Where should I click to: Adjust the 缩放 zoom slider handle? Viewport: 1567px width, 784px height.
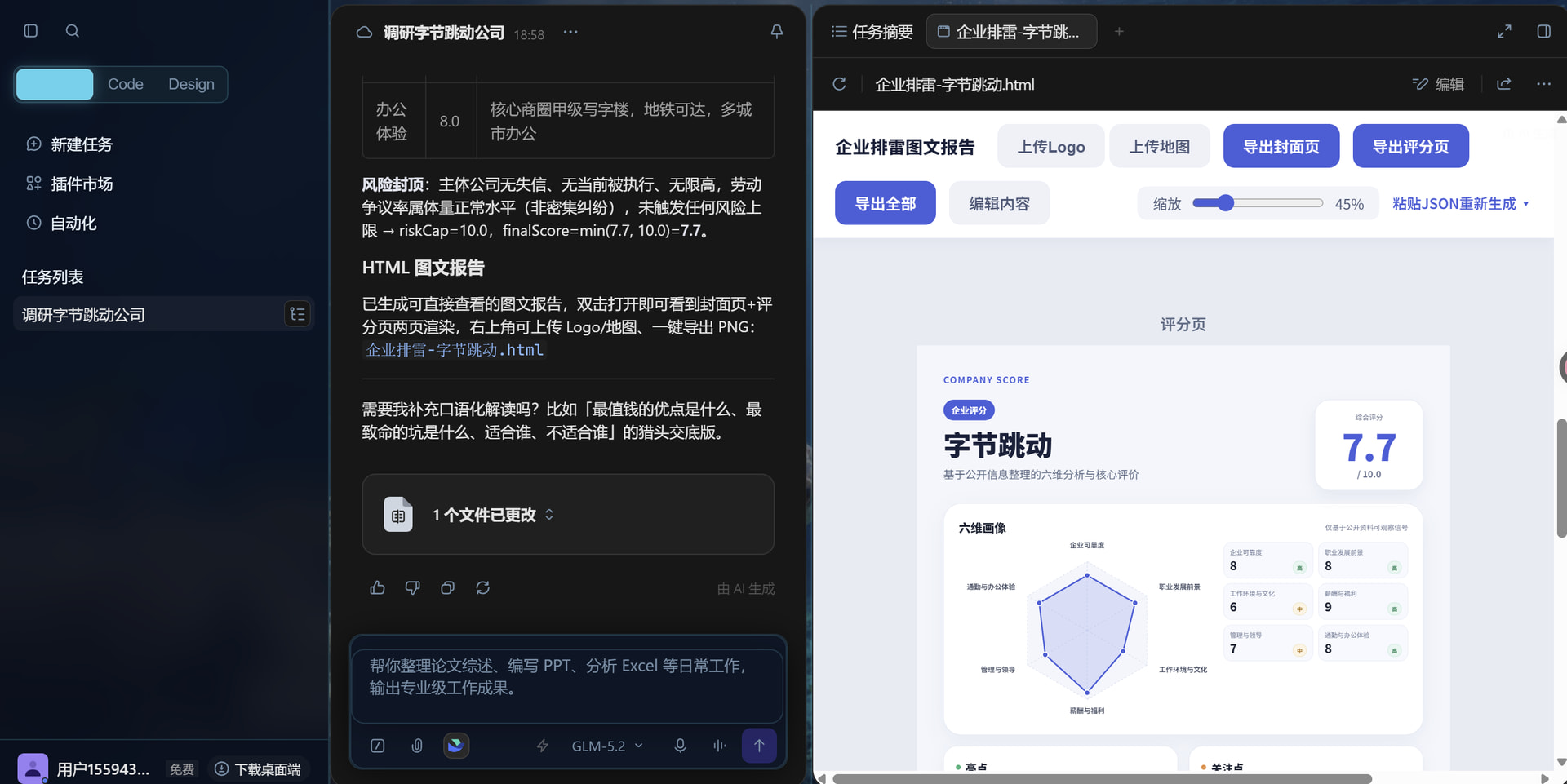1225,203
